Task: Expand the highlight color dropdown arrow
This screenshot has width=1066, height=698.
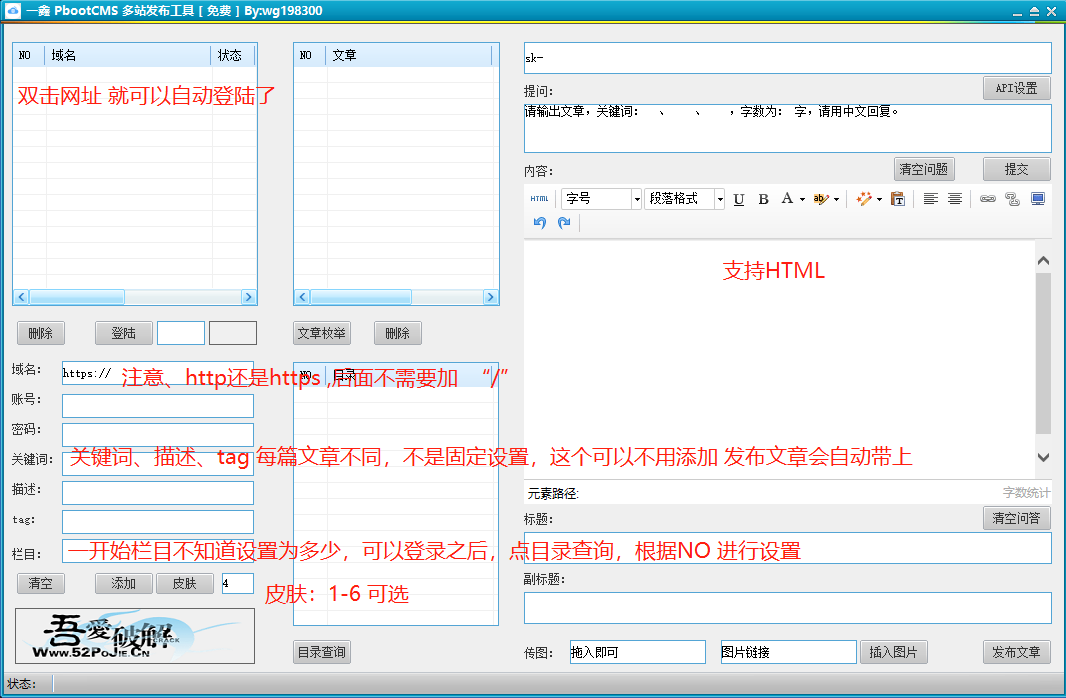Action: [836, 199]
